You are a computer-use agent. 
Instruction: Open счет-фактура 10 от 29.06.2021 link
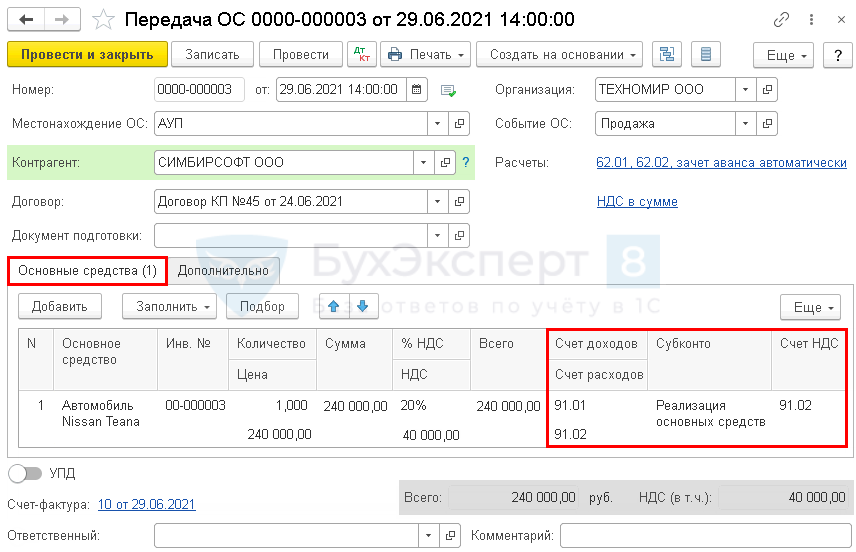[147, 505]
